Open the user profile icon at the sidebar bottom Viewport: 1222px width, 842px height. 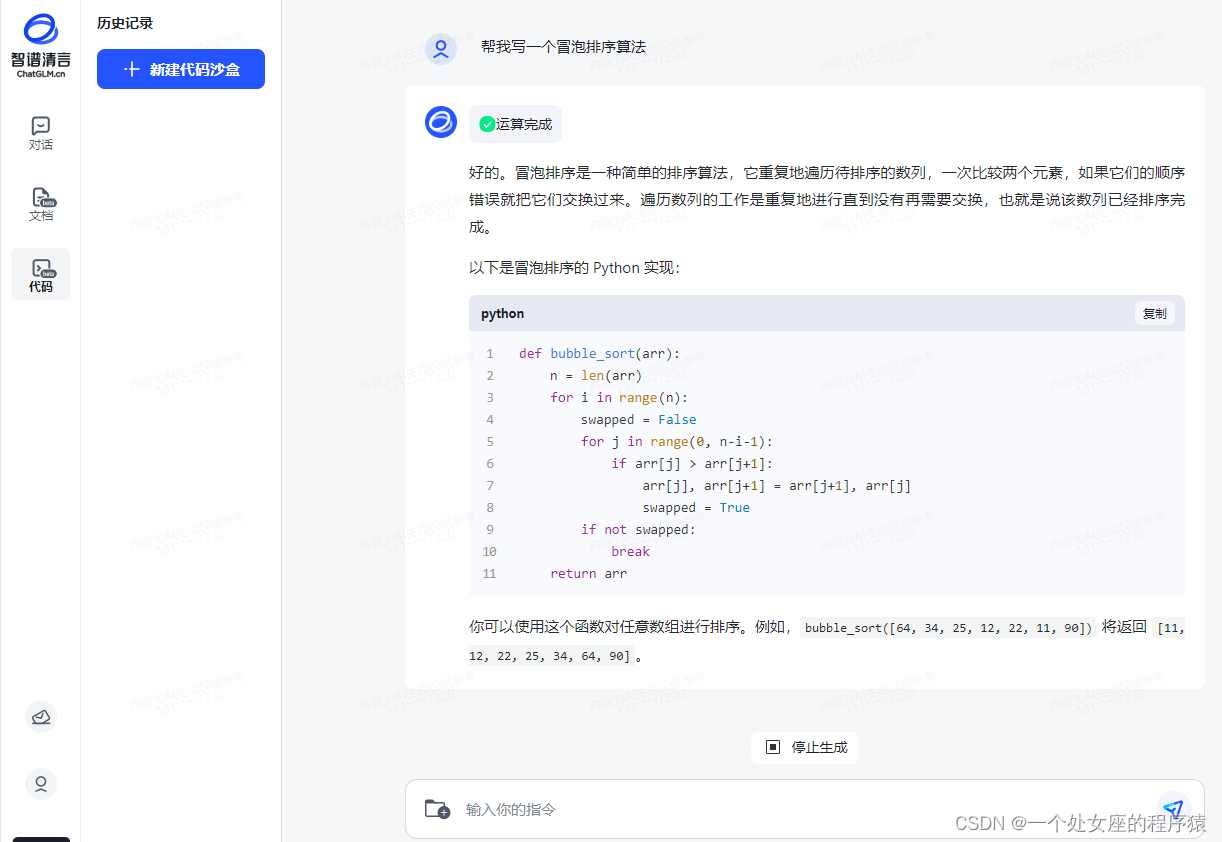pos(41,784)
